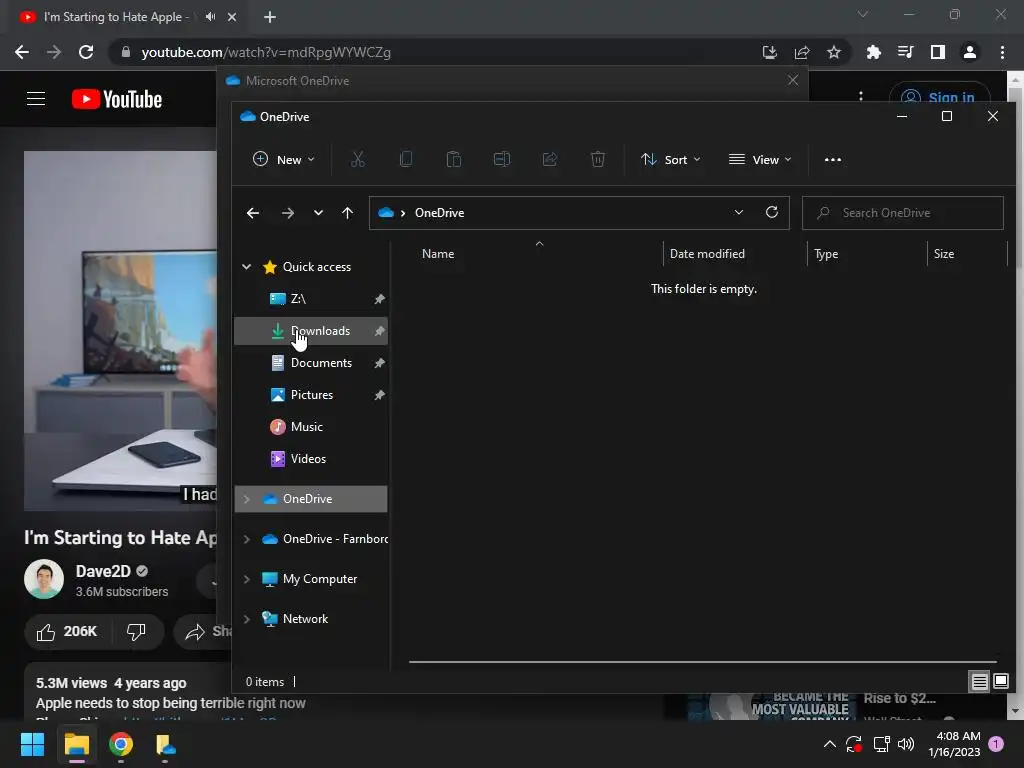Viewport: 1024px width, 768px height.
Task: Go up one folder level in explorer
Action: (x=347, y=213)
